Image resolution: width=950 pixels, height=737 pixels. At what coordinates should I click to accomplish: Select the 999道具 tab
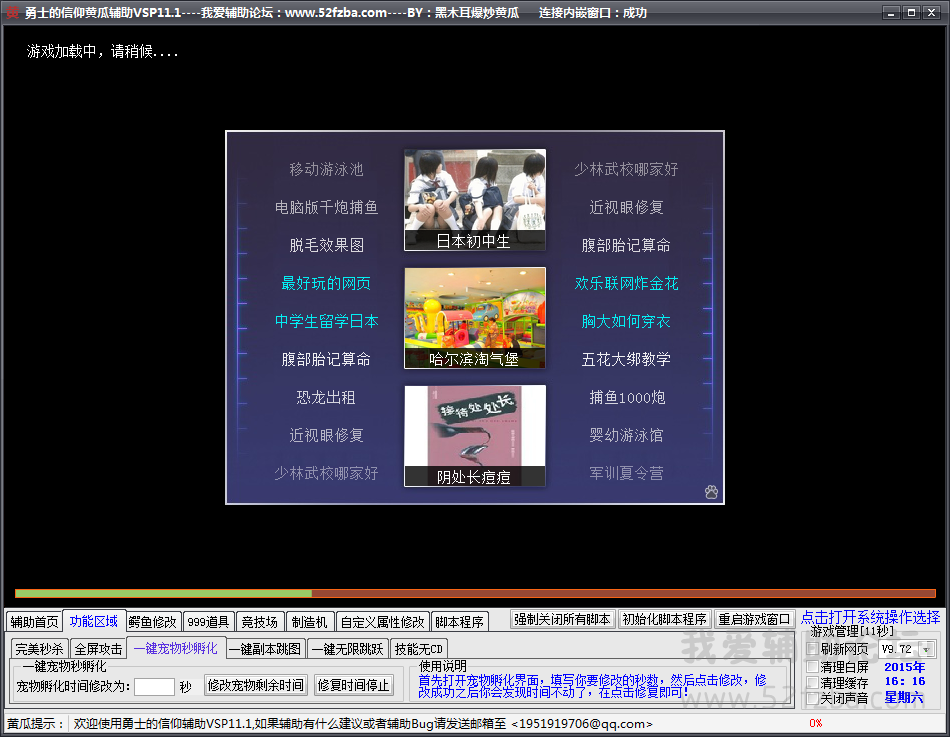tap(210, 622)
